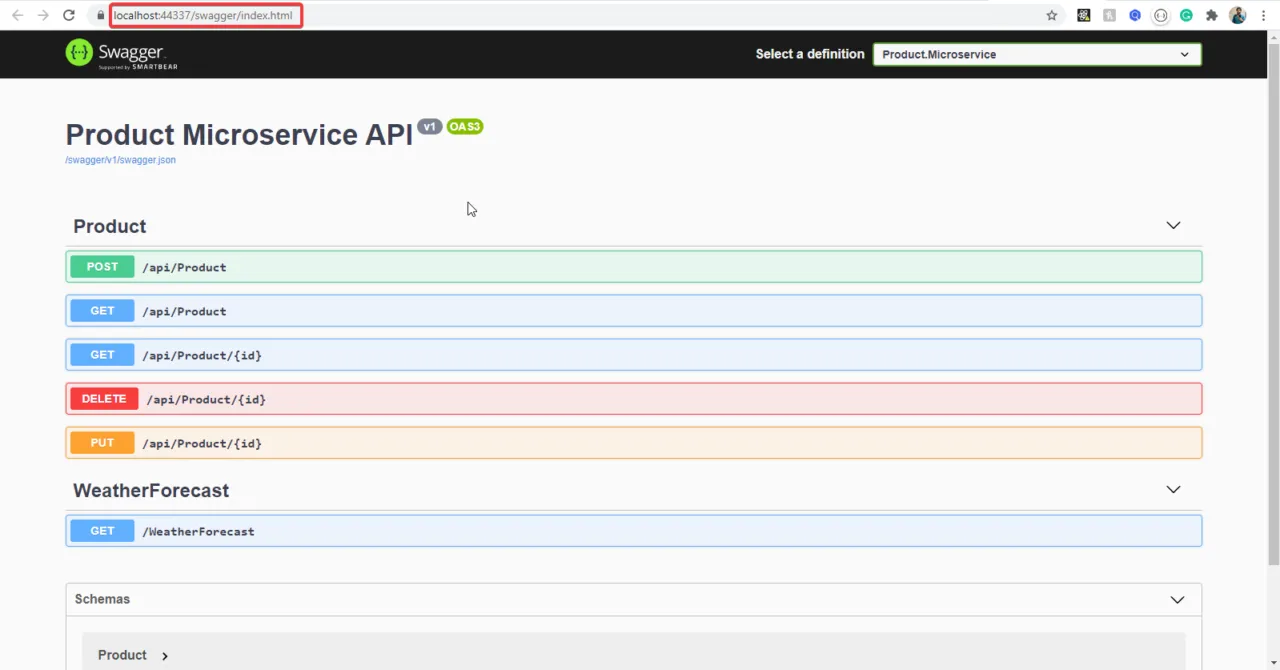This screenshot has height=670, width=1280.
Task: Click the POST method badge
Action: (x=102, y=267)
